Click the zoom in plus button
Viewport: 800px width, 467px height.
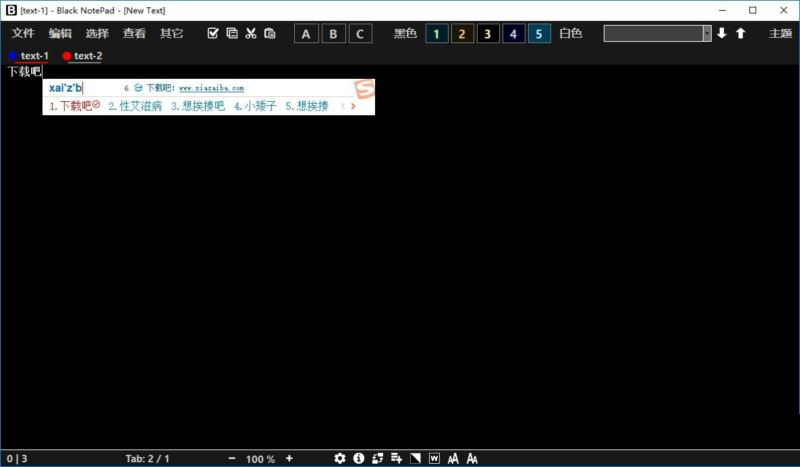[289, 458]
